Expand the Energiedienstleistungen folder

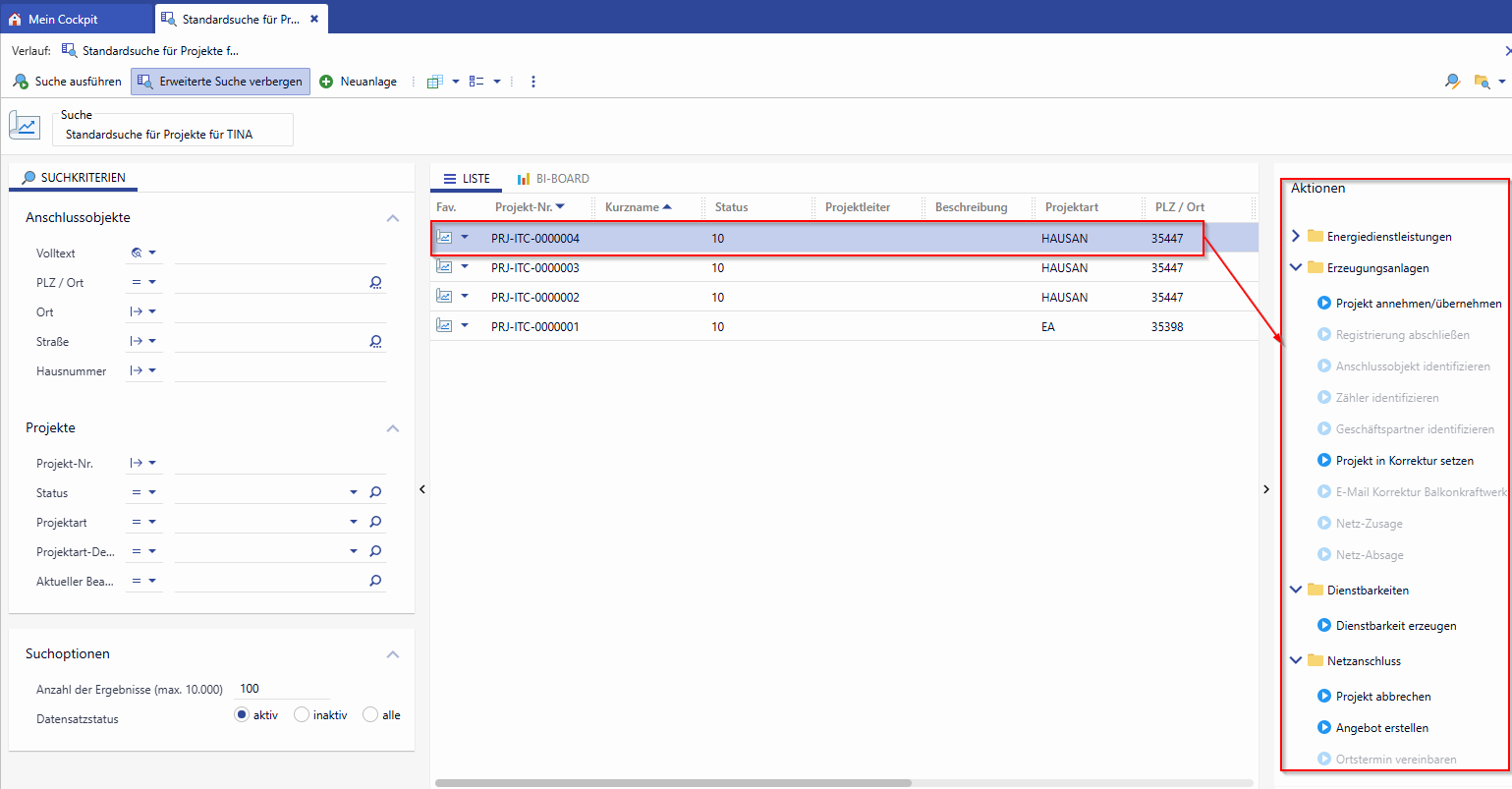tap(1296, 236)
